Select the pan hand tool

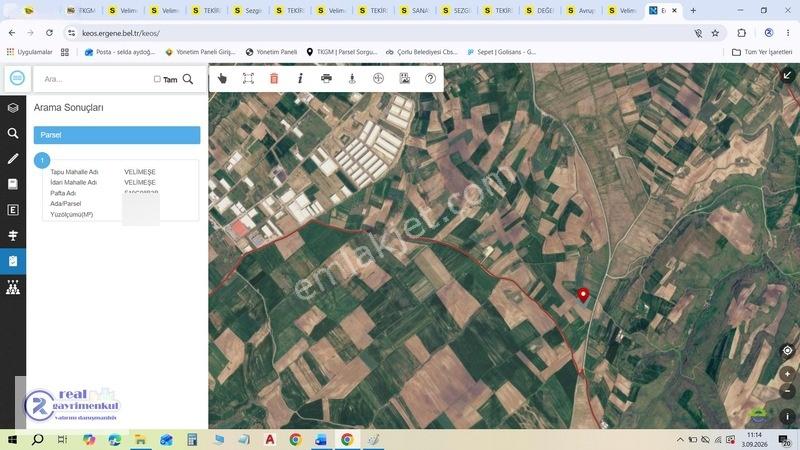pyautogui.click(x=222, y=78)
